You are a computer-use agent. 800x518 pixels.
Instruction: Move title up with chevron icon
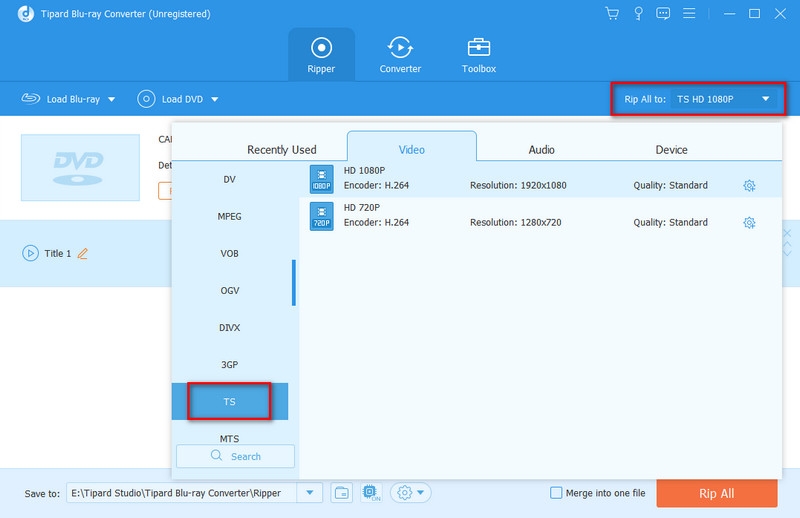[787, 244]
